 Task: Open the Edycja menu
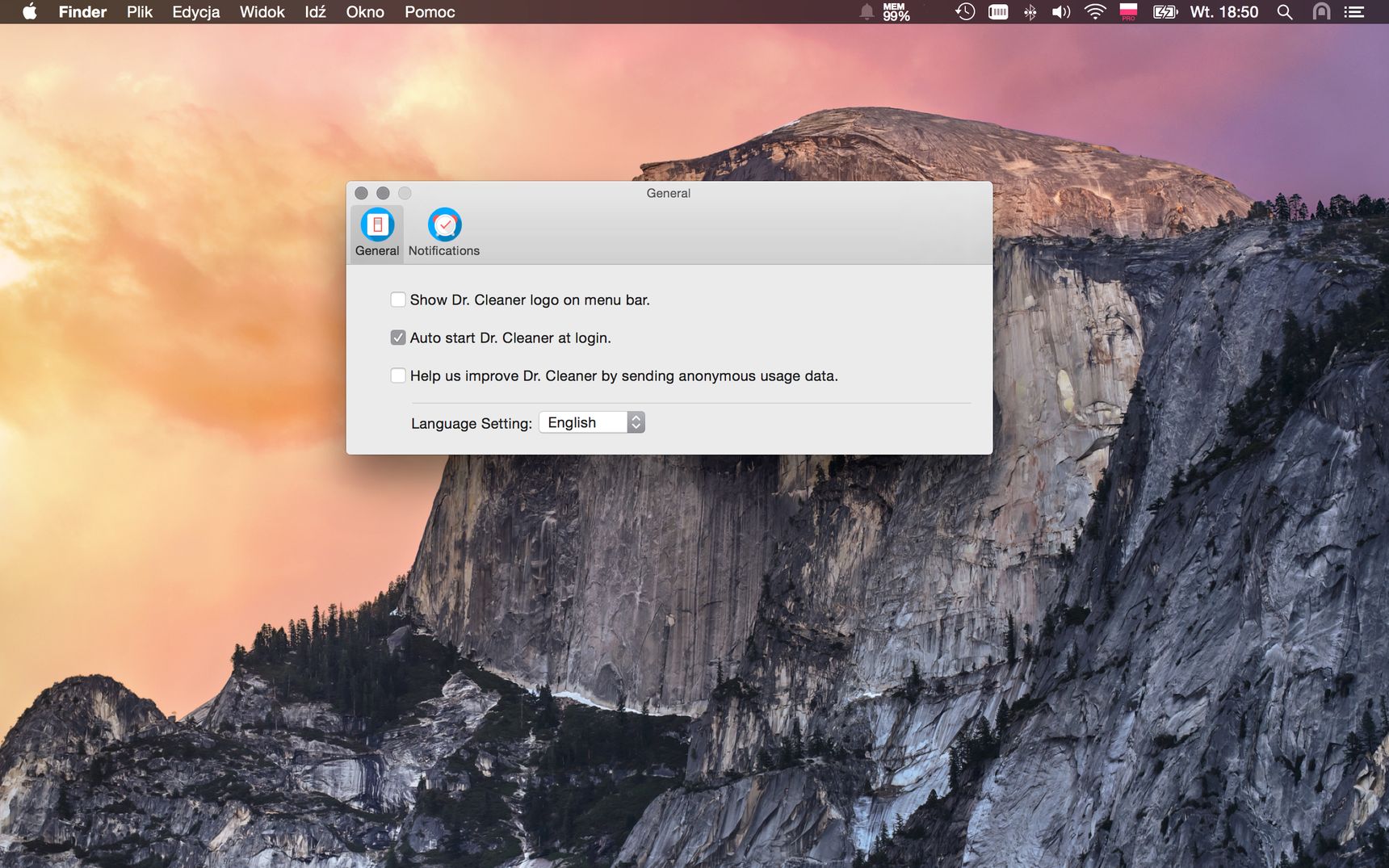[196, 11]
